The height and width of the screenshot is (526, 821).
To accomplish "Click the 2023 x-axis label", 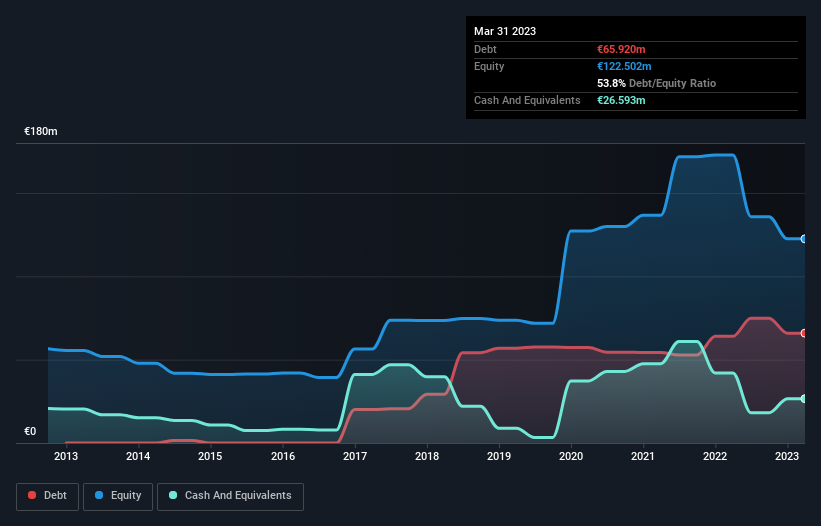I will pos(786,456).
